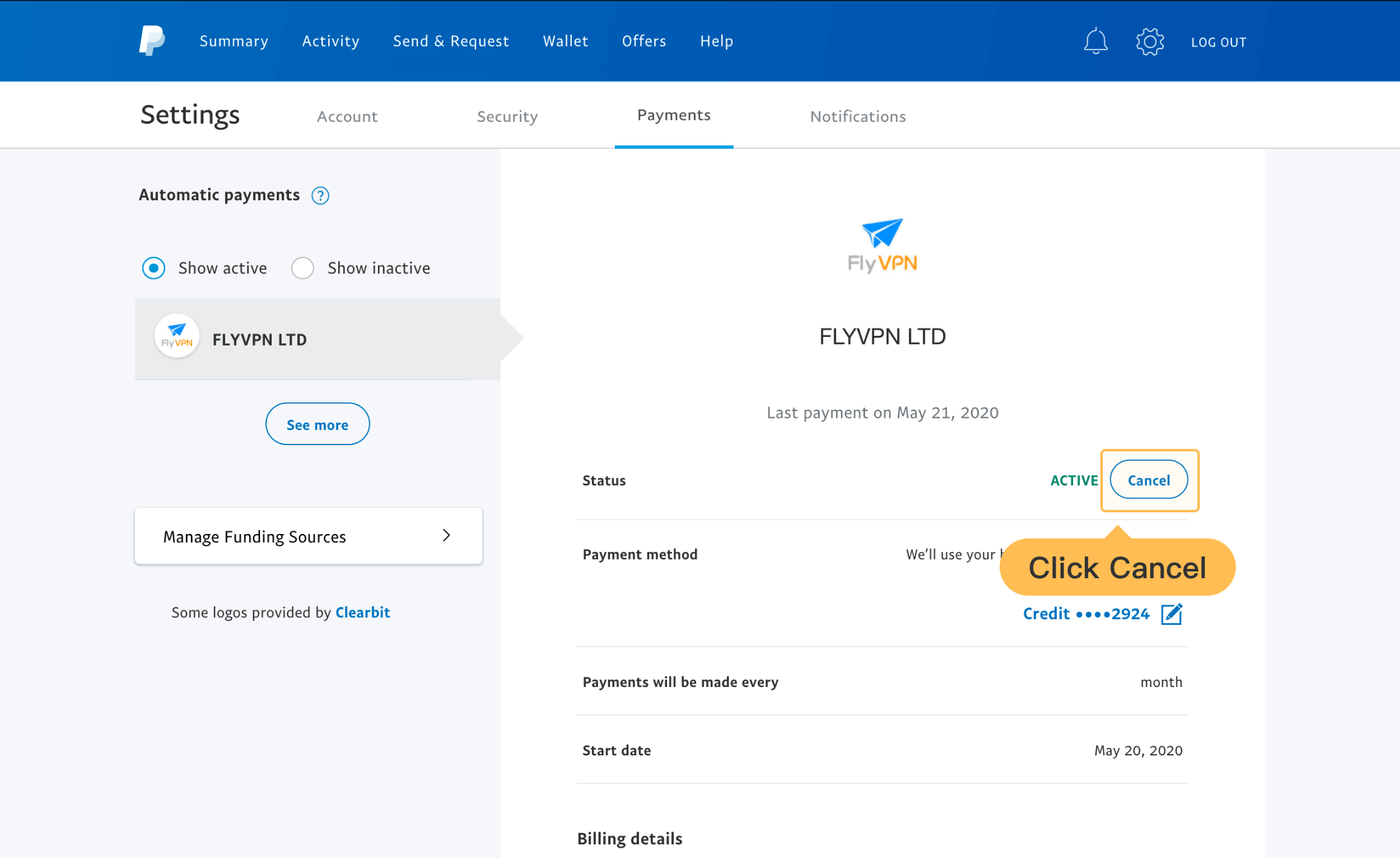The width and height of the screenshot is (1400, 858).
Task: Click the PayPal logo
Action: click(151, 40)
